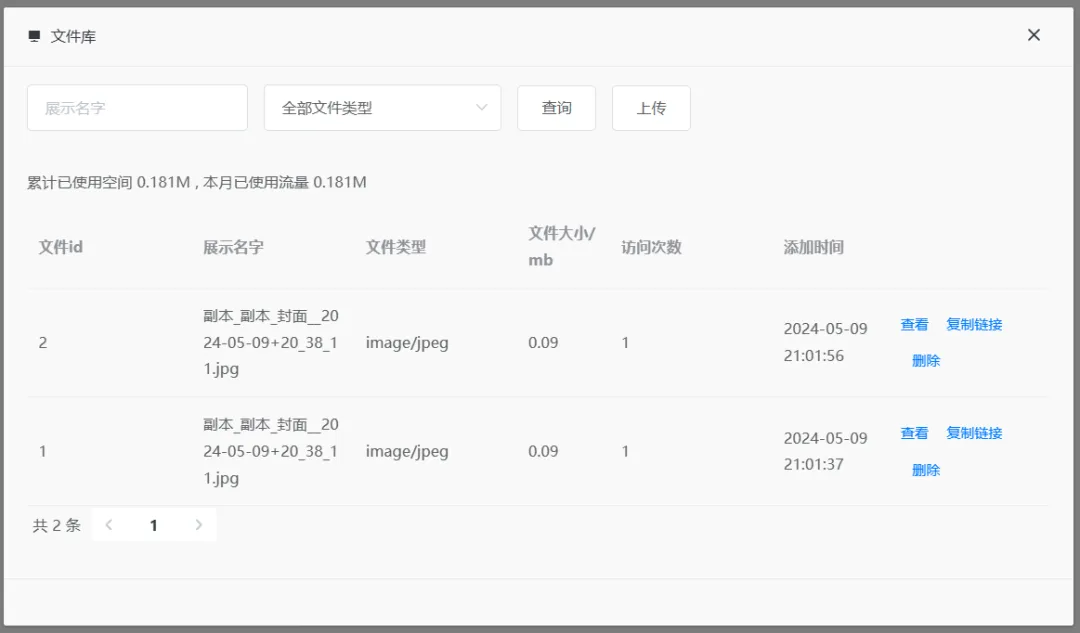View the file with id 2 via 查看

[x=914, y=324]
